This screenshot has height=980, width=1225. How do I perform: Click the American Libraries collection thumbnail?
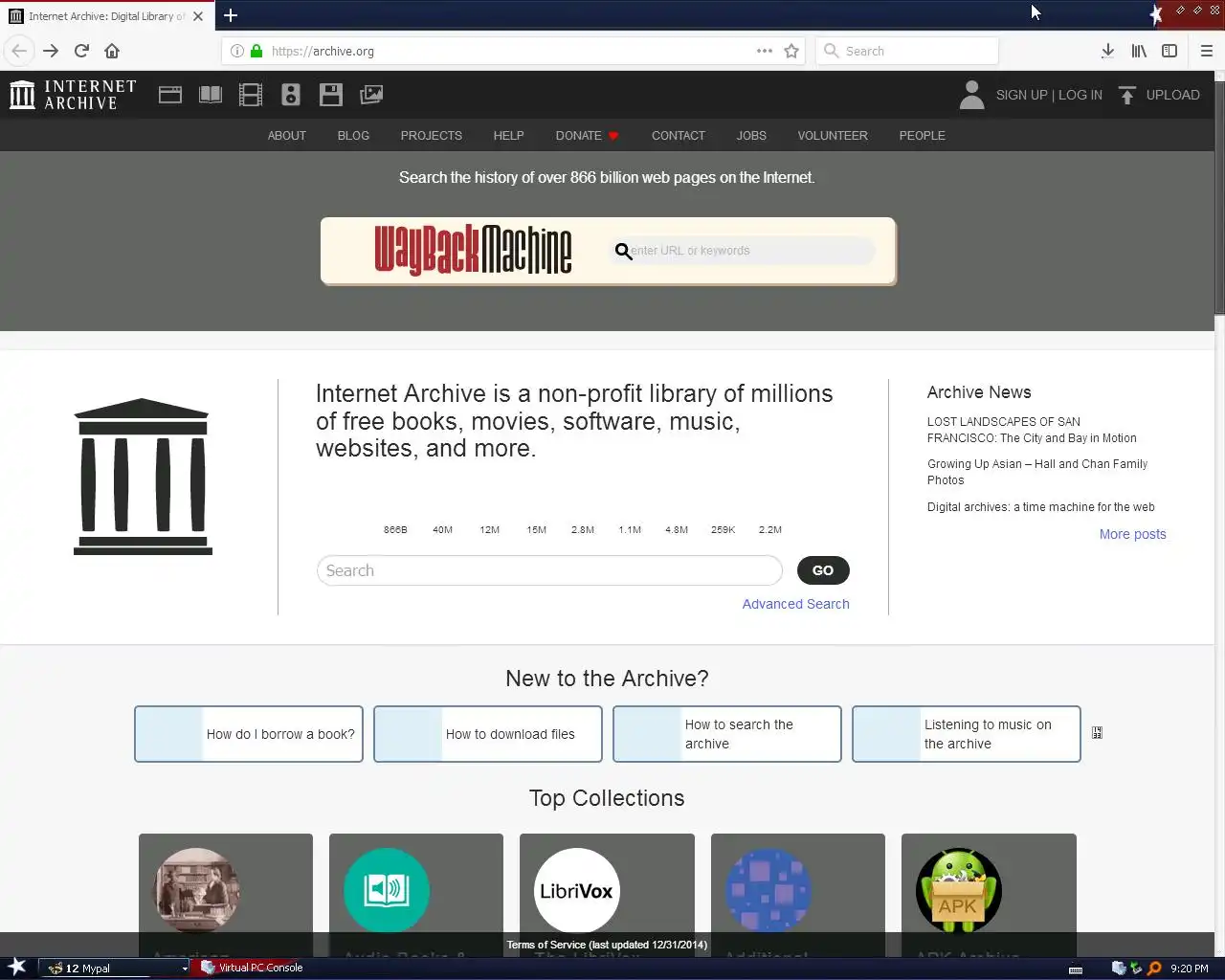pyautogui.click(x=197, y=891)
